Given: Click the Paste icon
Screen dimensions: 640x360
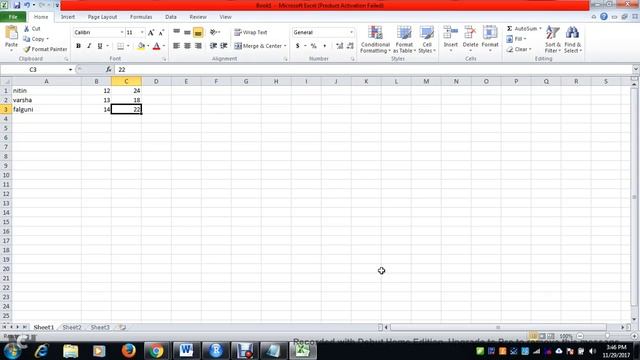Looking at the screenshot, I should tap(11, 33).
